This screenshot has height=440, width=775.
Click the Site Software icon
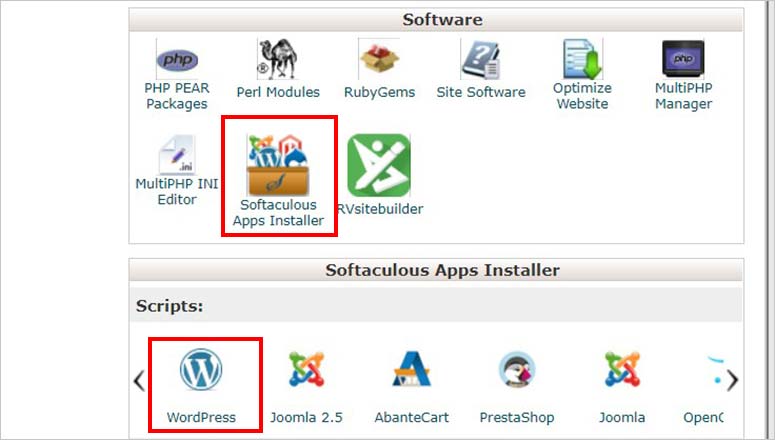(x=481, y=59)
